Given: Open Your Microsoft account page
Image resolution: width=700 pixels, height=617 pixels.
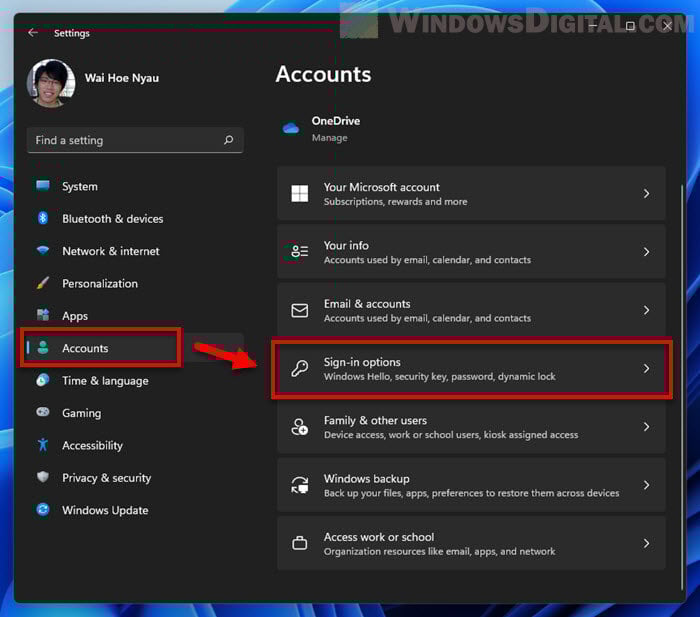Looking at the screenshot, I should point(471,194).
